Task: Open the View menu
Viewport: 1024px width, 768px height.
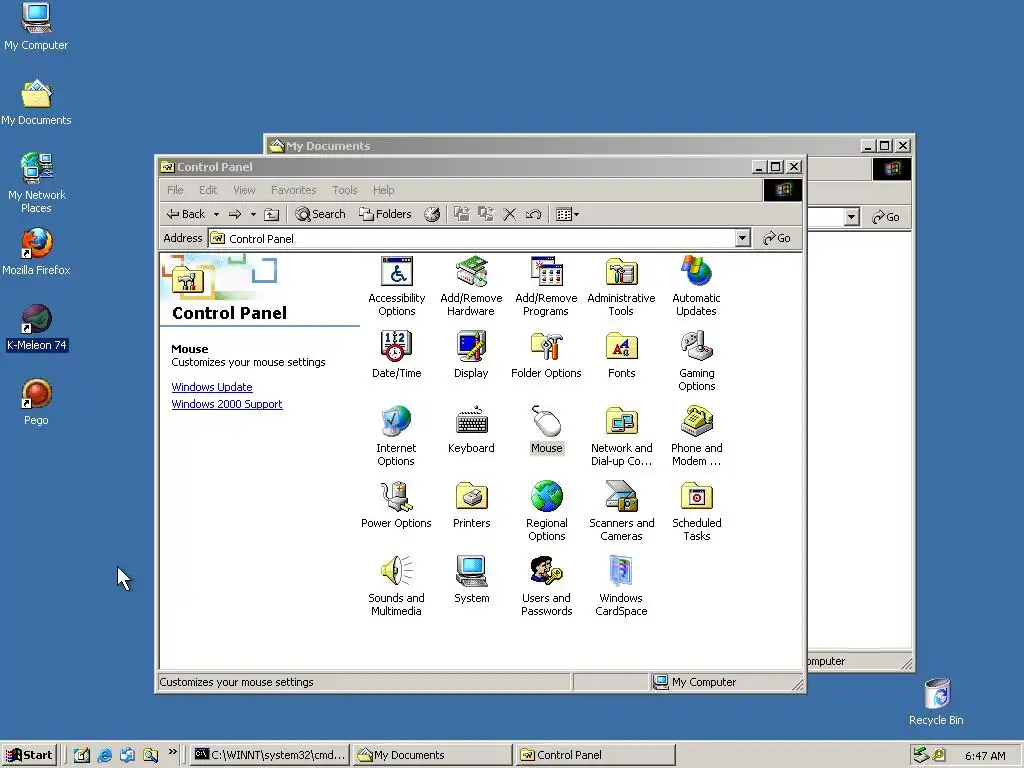Action: [x=244, y=190]
